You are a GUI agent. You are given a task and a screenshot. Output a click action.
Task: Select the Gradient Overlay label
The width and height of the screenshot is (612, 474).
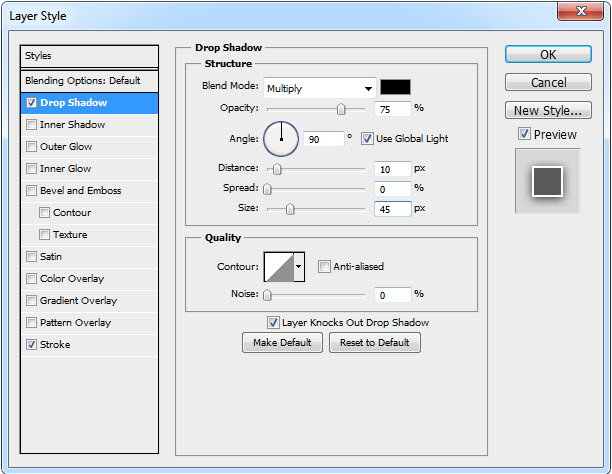pyautogui.click(x=78, y=301)
